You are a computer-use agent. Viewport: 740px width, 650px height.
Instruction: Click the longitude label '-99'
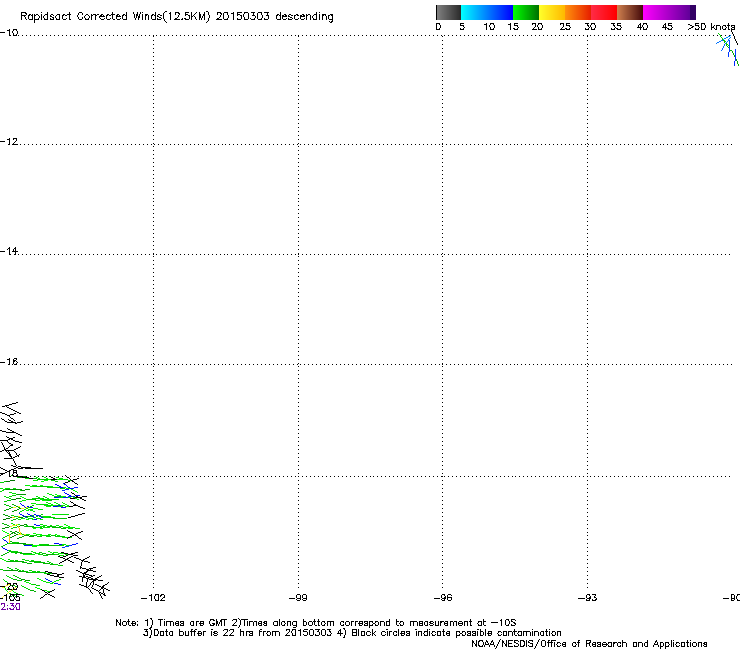(298, 598)
